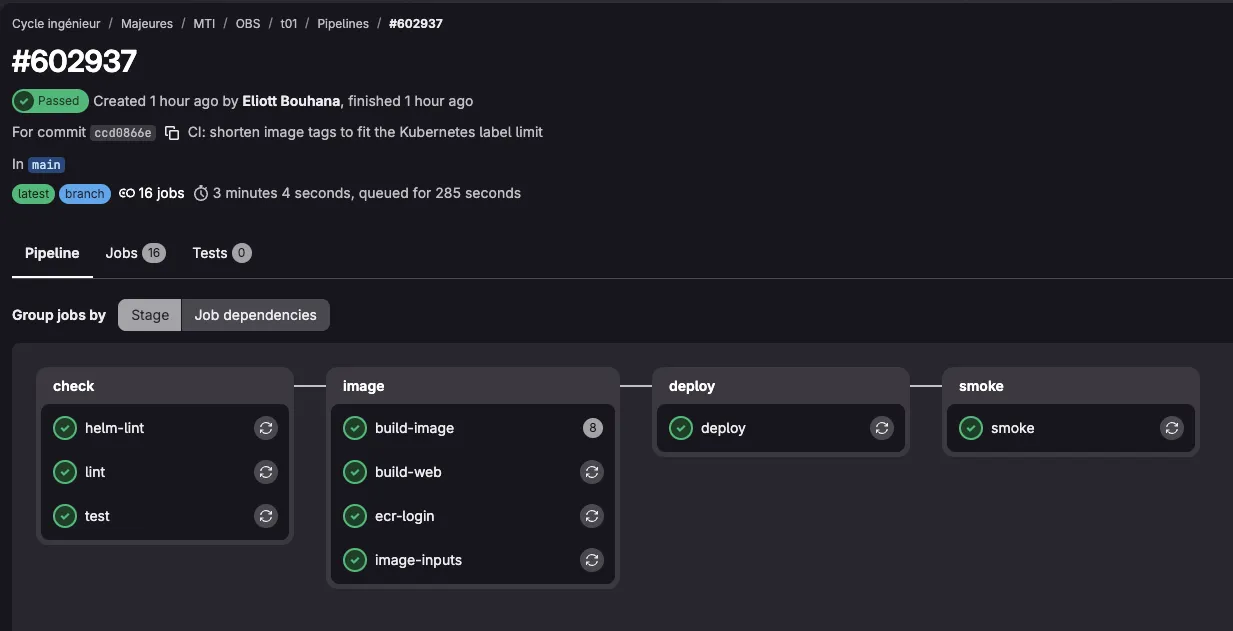The width and height of the screenshot is (1233, 631).
Task: Click the deploy stage header
Action: [692, 386]
